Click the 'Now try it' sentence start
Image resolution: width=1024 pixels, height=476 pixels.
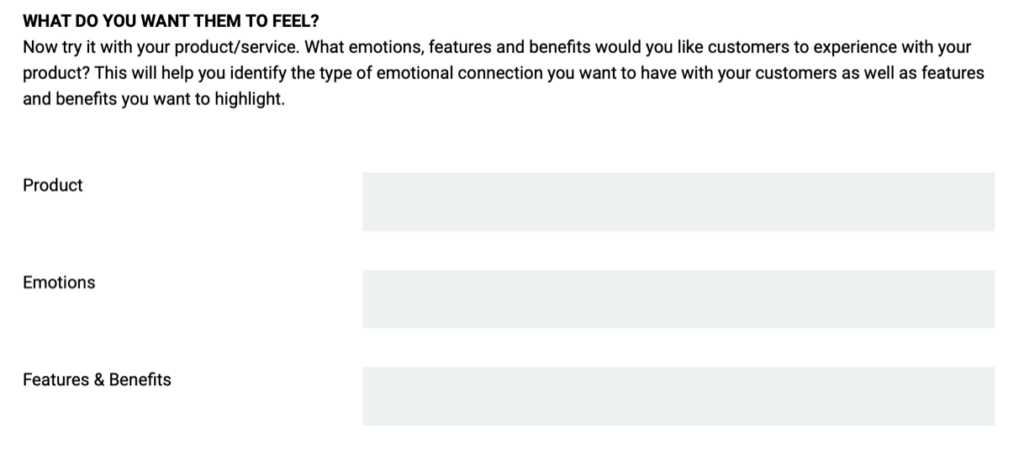[x=58, y=48]
